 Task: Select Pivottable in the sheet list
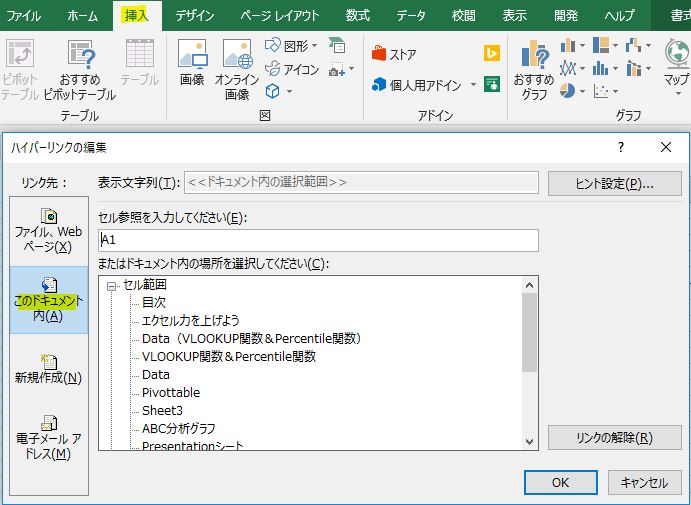[x=171, y=393]
